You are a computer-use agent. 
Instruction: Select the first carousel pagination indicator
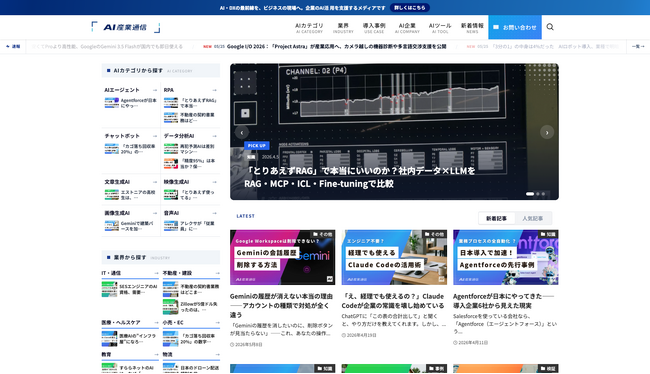pyautogui.click(x=530, y=194)
